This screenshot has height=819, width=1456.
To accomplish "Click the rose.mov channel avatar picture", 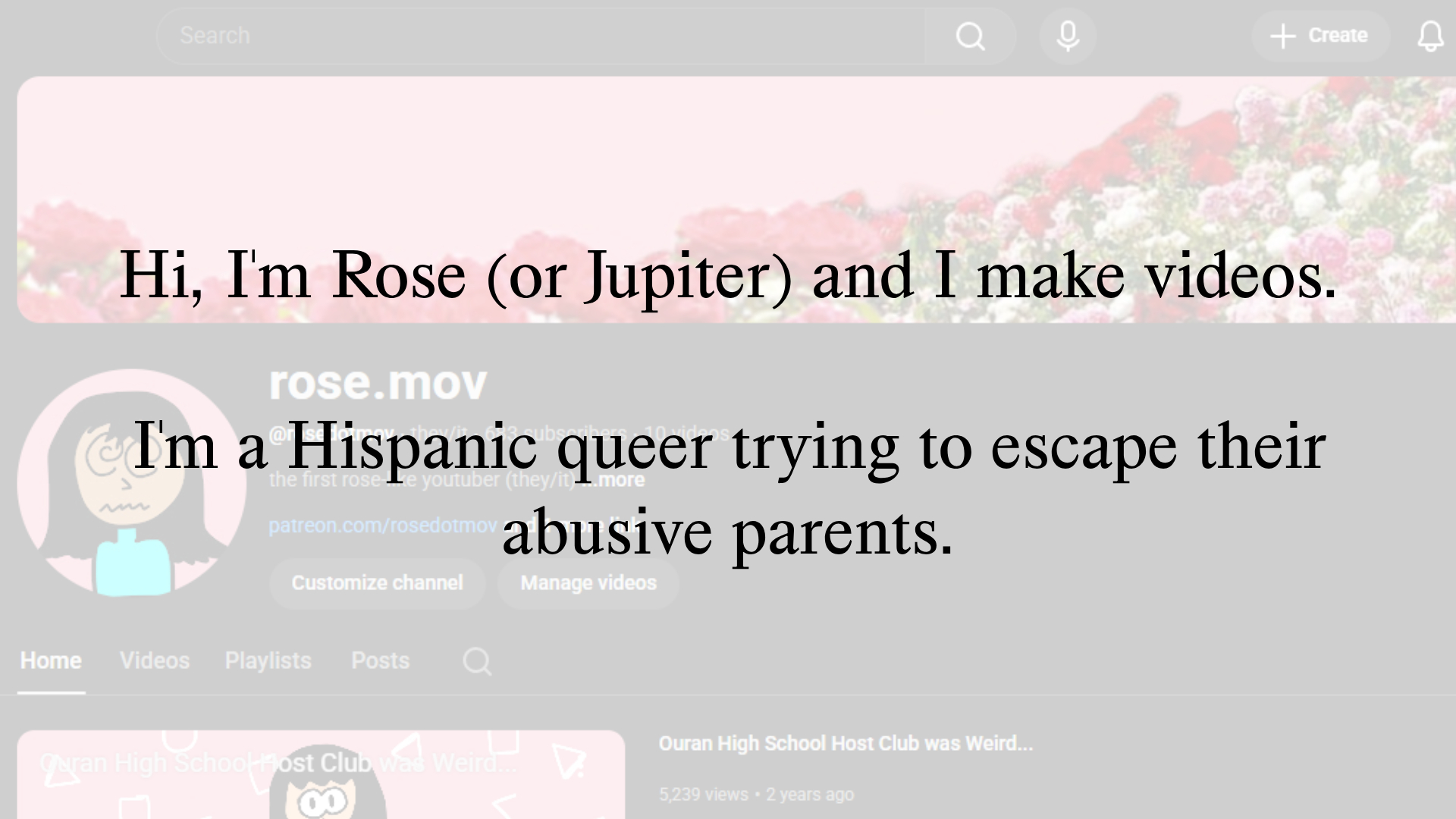I will click(x=130, y=482).
